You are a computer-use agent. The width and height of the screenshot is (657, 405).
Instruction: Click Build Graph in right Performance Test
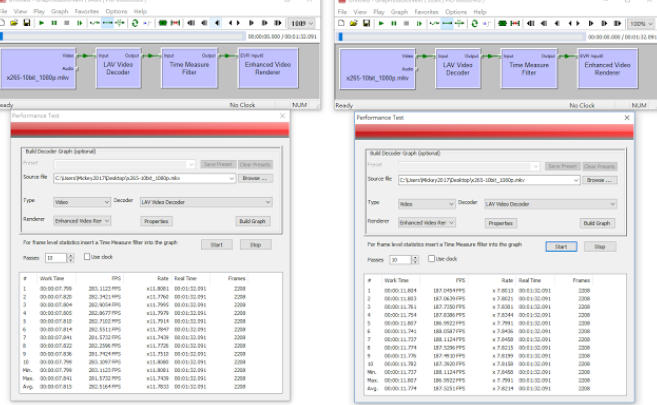pyautogui.click(x=597, y=223)
